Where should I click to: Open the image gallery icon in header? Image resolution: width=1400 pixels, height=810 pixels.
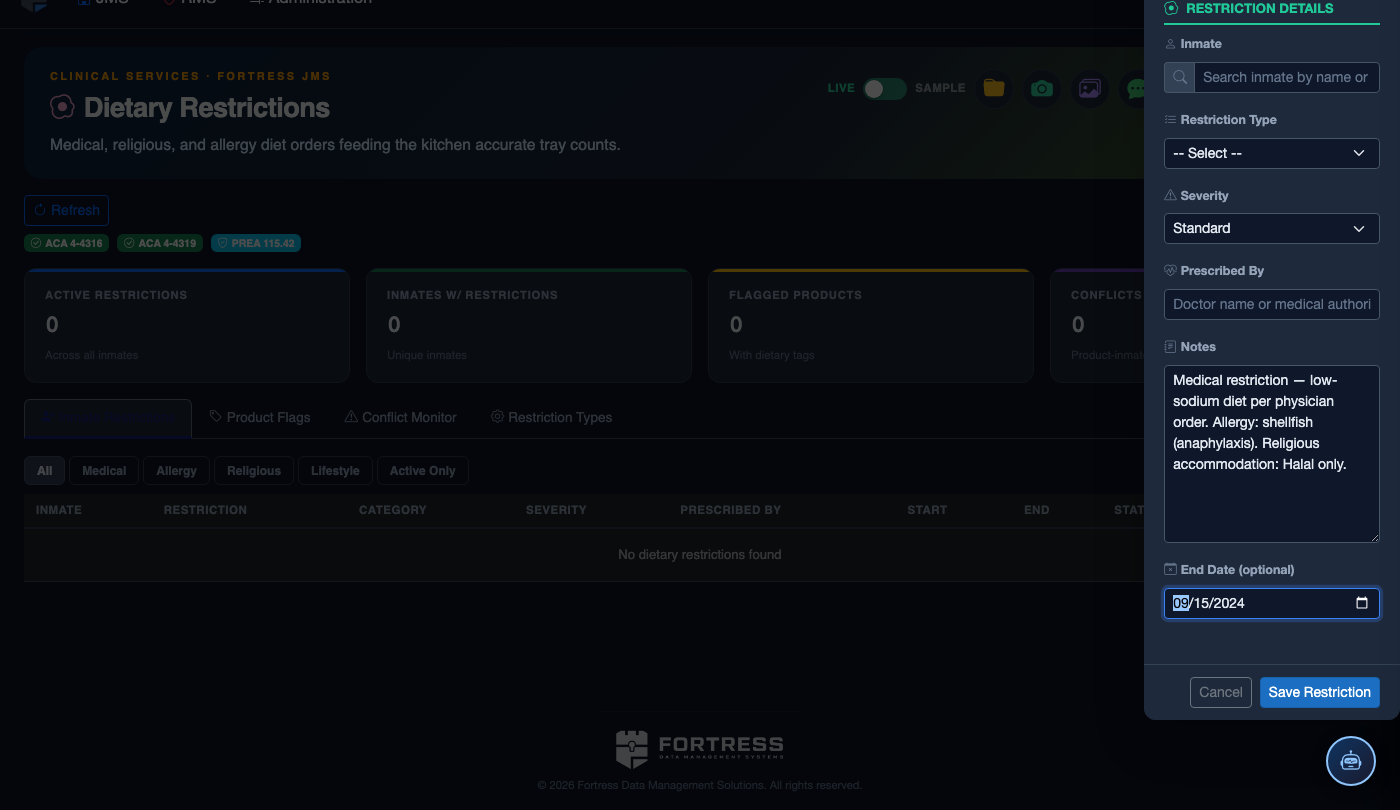(1090, 88)
